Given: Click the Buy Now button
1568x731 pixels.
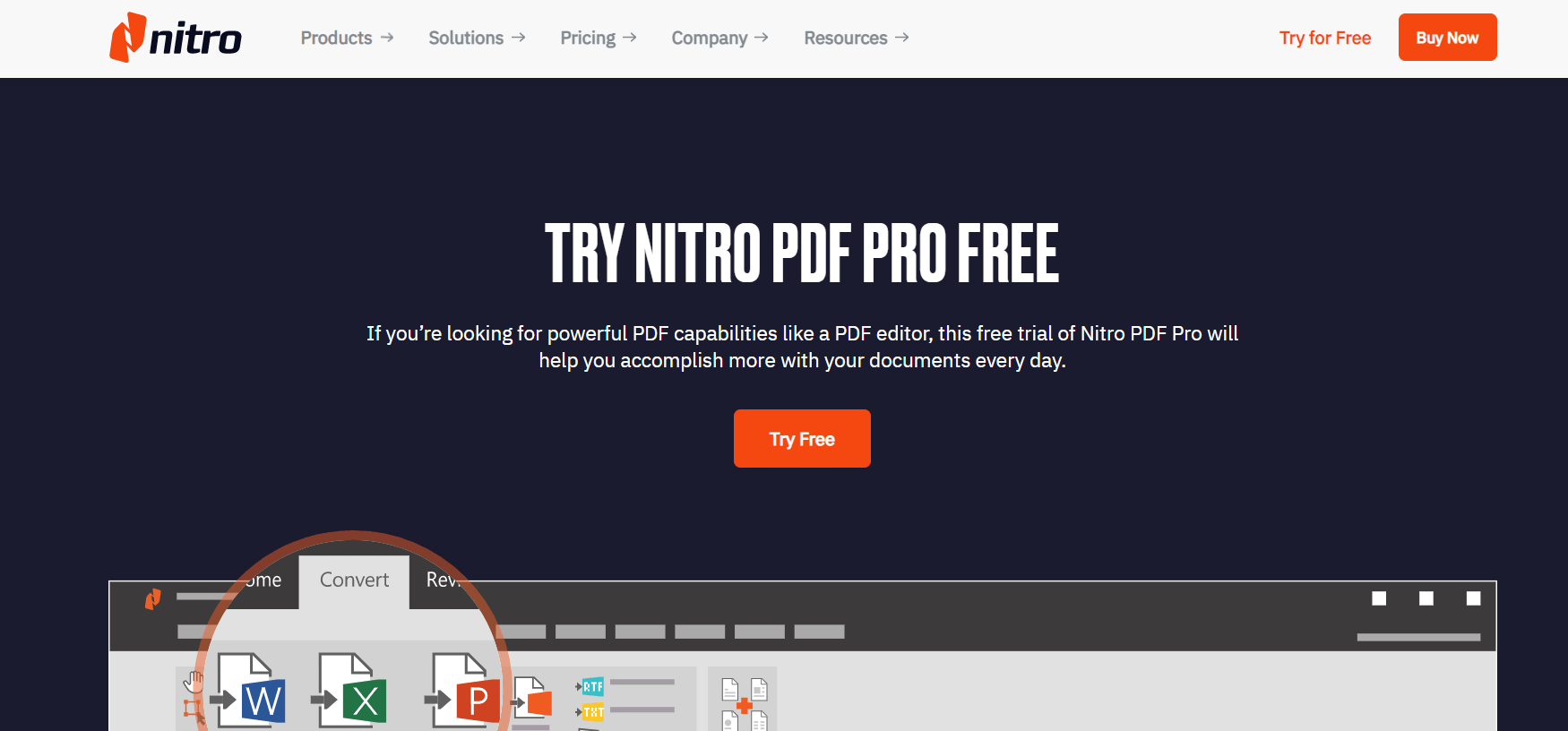Looking at the screenshot, I should point(1447,38).
